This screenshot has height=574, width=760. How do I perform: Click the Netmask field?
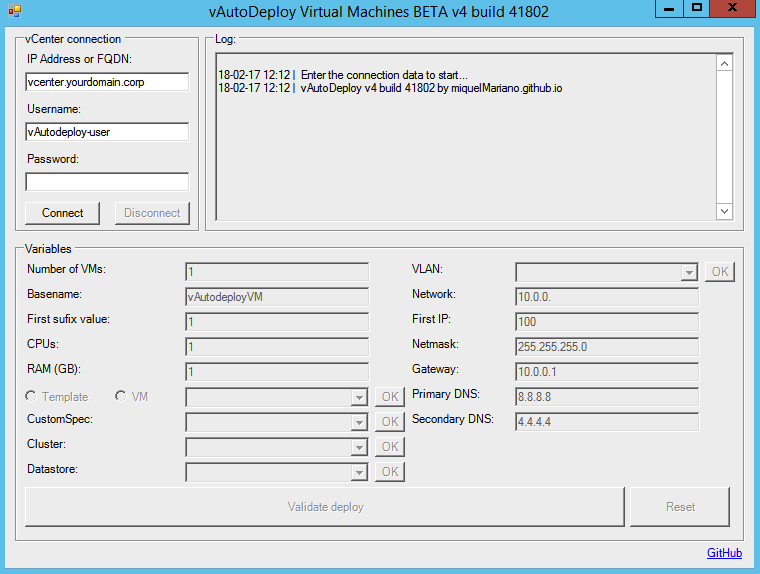click(x=607, y=347)
